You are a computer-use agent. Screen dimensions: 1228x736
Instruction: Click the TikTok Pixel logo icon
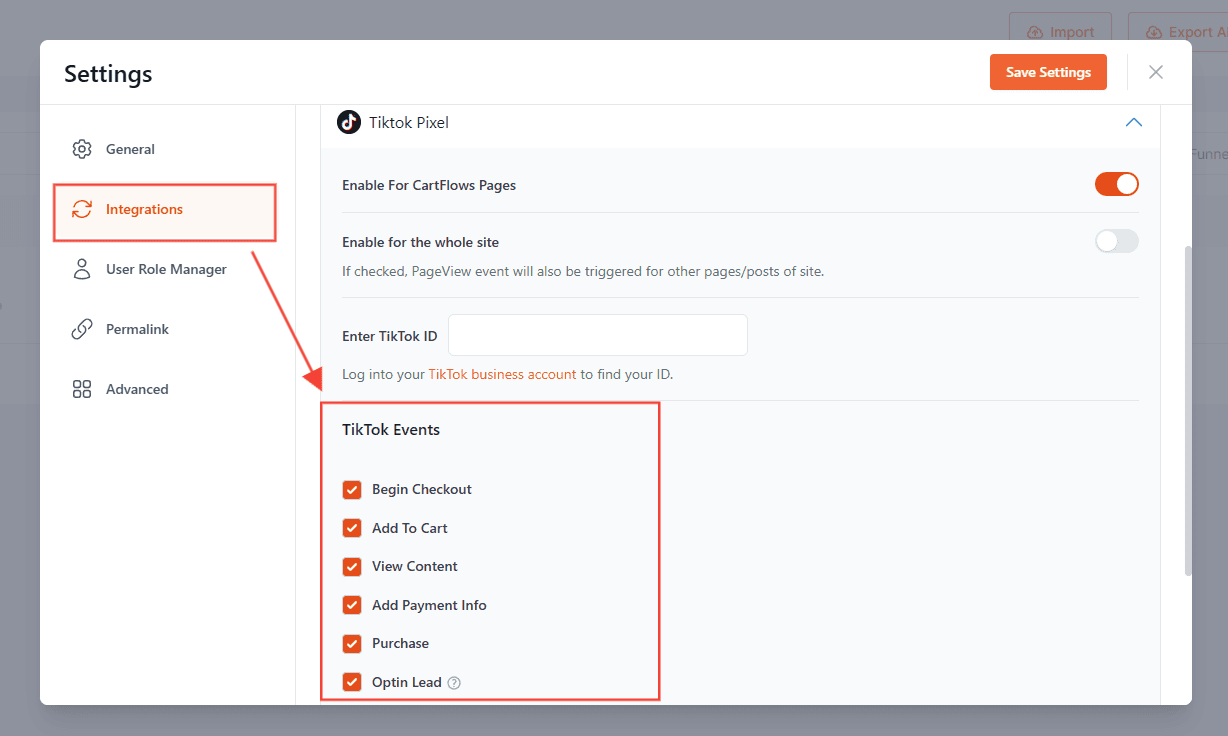[x=349, y=122]
